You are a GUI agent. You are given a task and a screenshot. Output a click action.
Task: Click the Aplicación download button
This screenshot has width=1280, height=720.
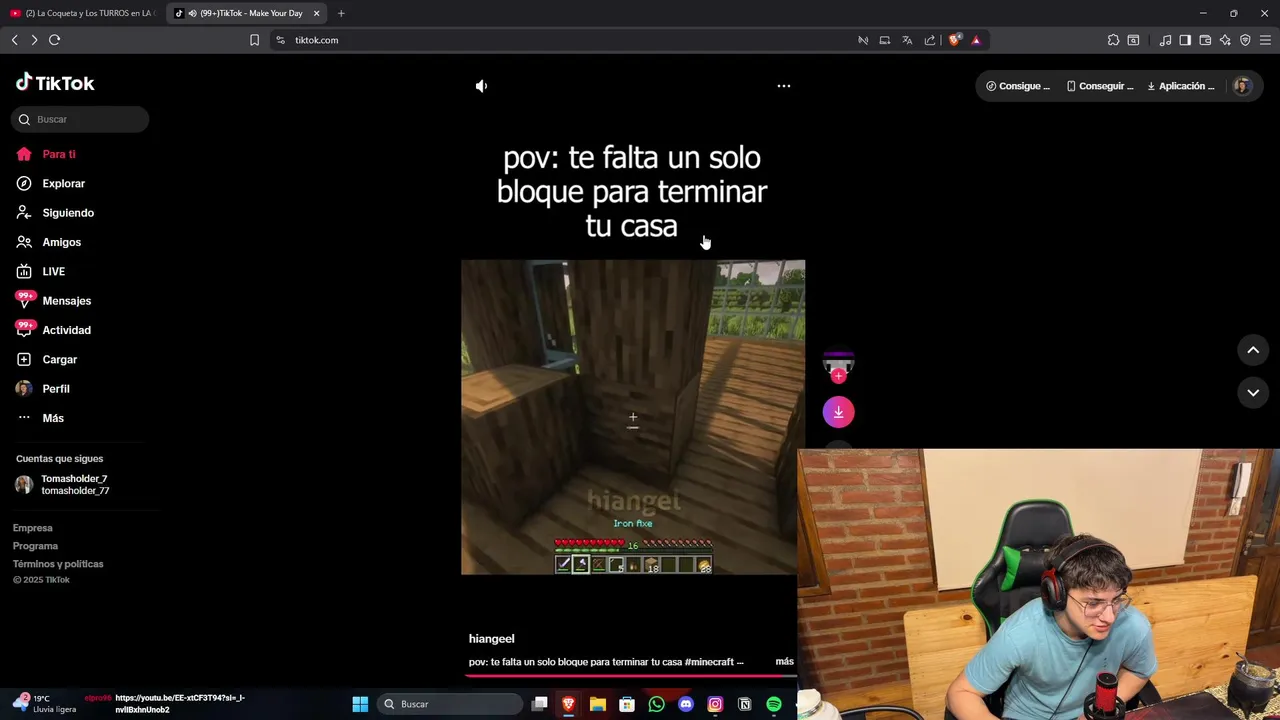coord(1181,86)
